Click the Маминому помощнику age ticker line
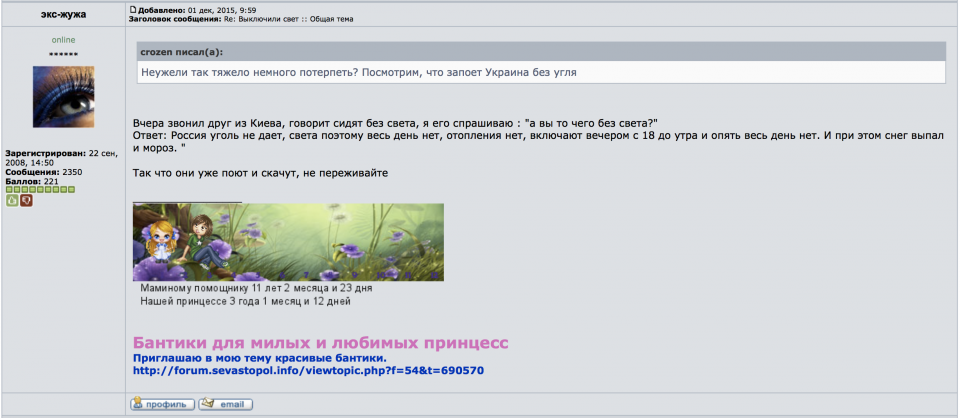960x418 pixels. click(x=244, y=288)
